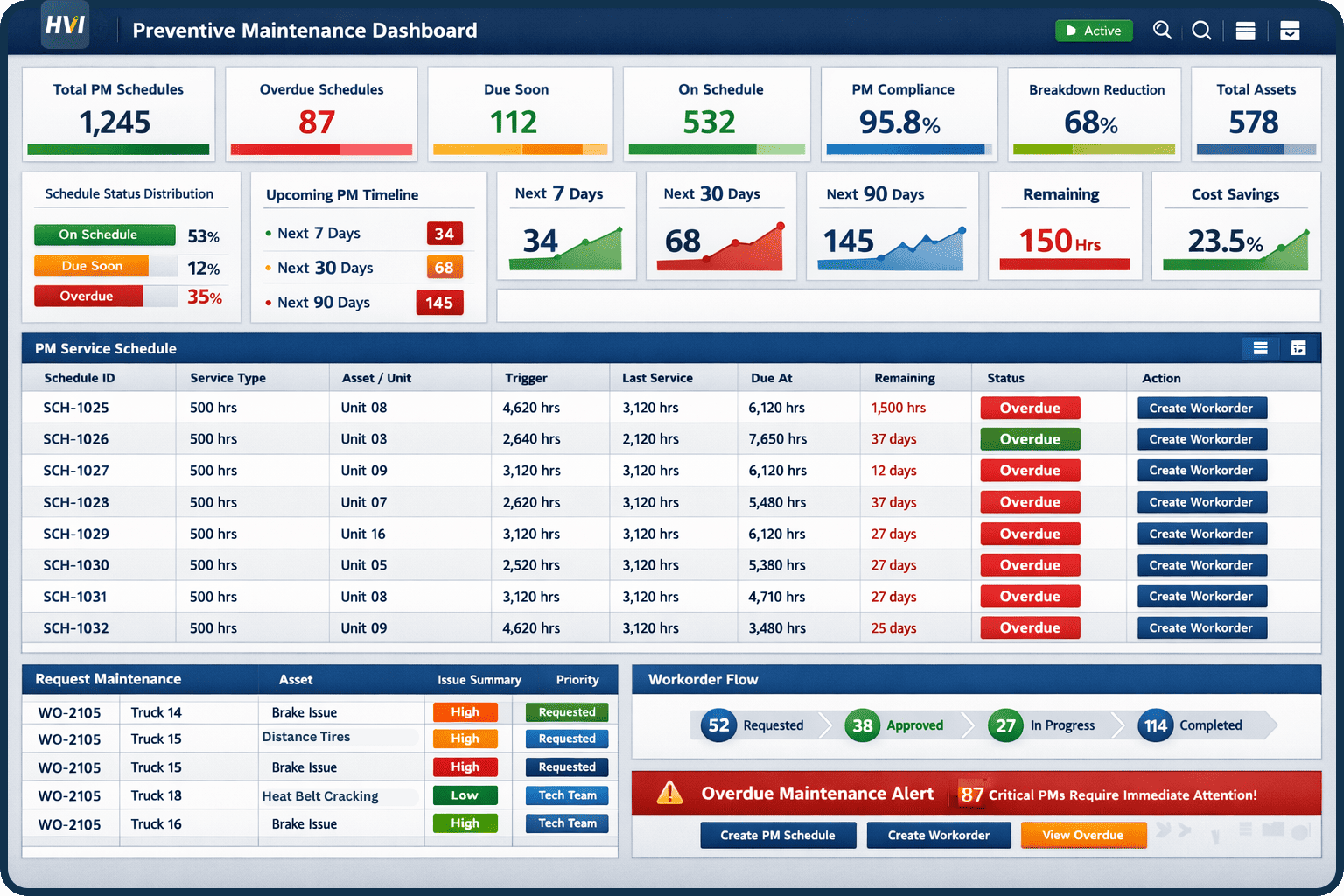Image resolution: width=1344 pixels, height=896 pixels.
Task: Open the Workorder Flow panel
Action: tap(703, 679)
